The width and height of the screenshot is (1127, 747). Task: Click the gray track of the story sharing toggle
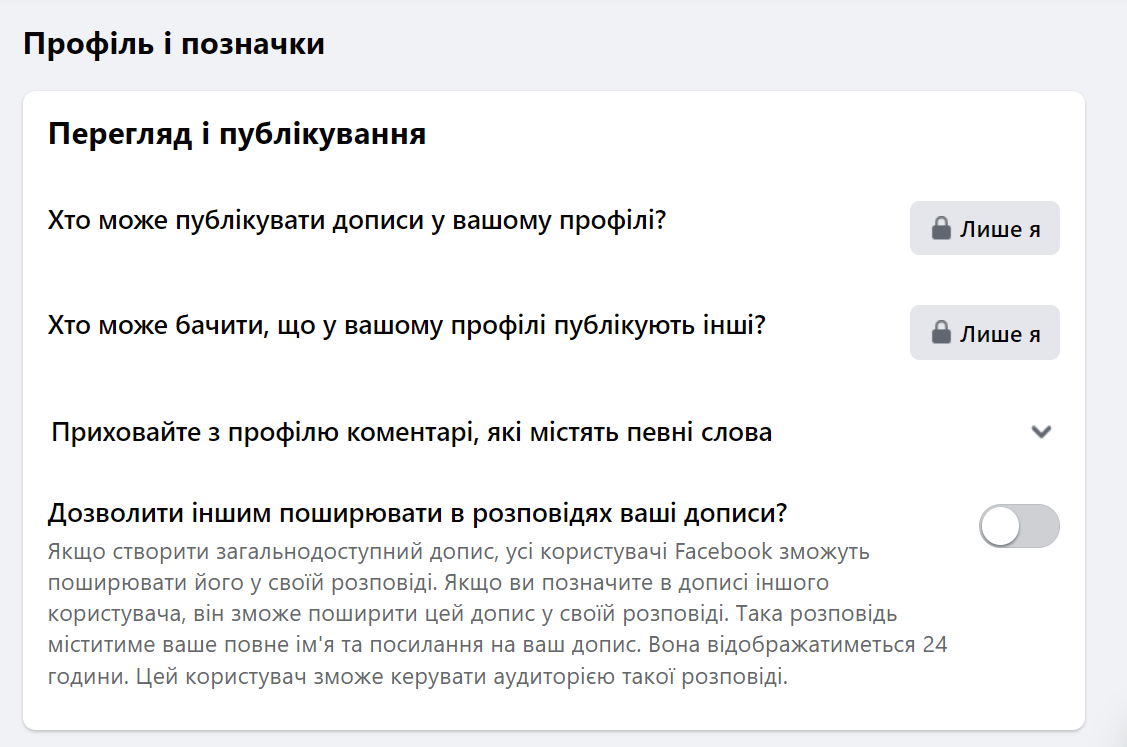click(1040, 526)
